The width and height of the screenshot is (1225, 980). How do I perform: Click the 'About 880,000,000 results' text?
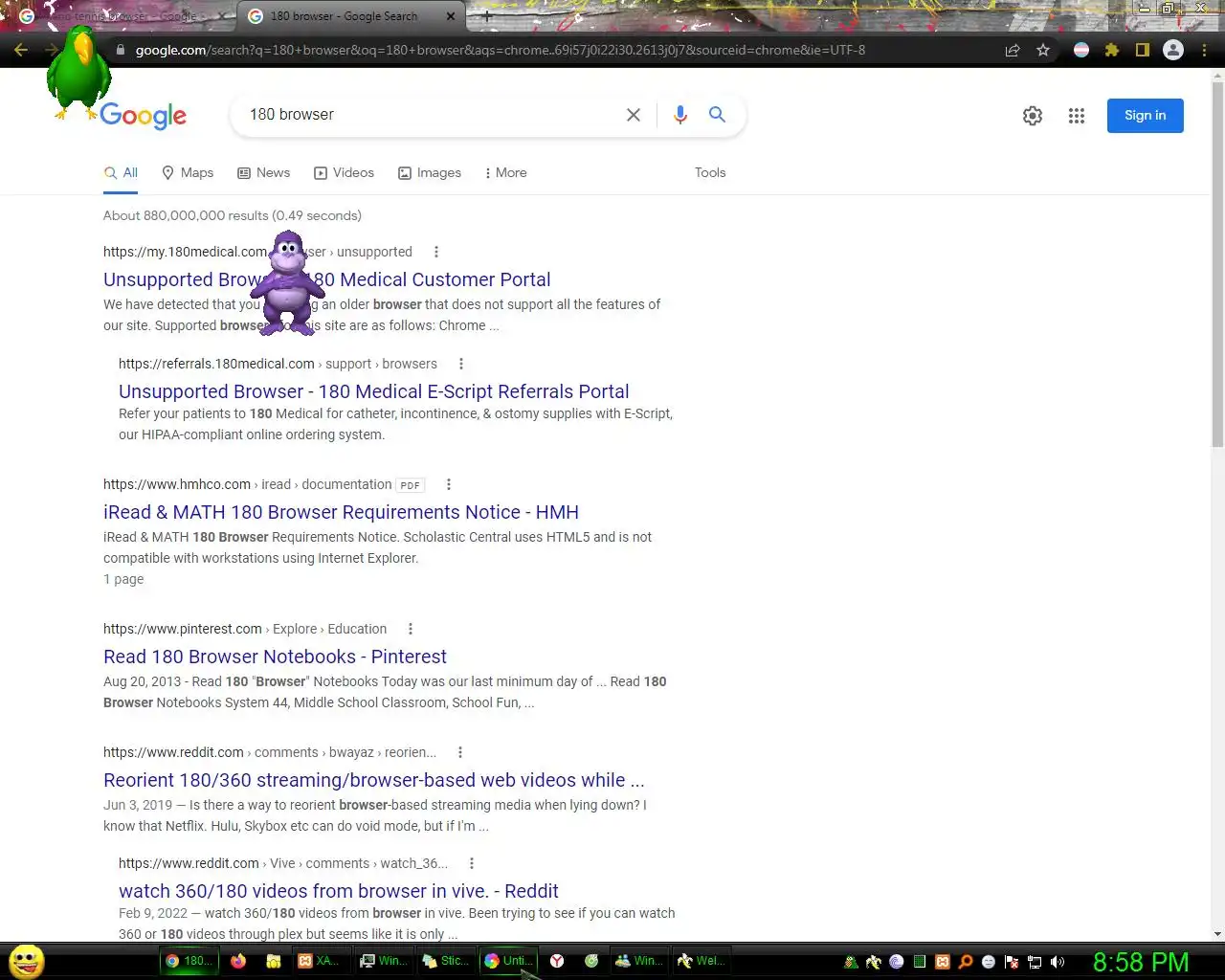233,215
